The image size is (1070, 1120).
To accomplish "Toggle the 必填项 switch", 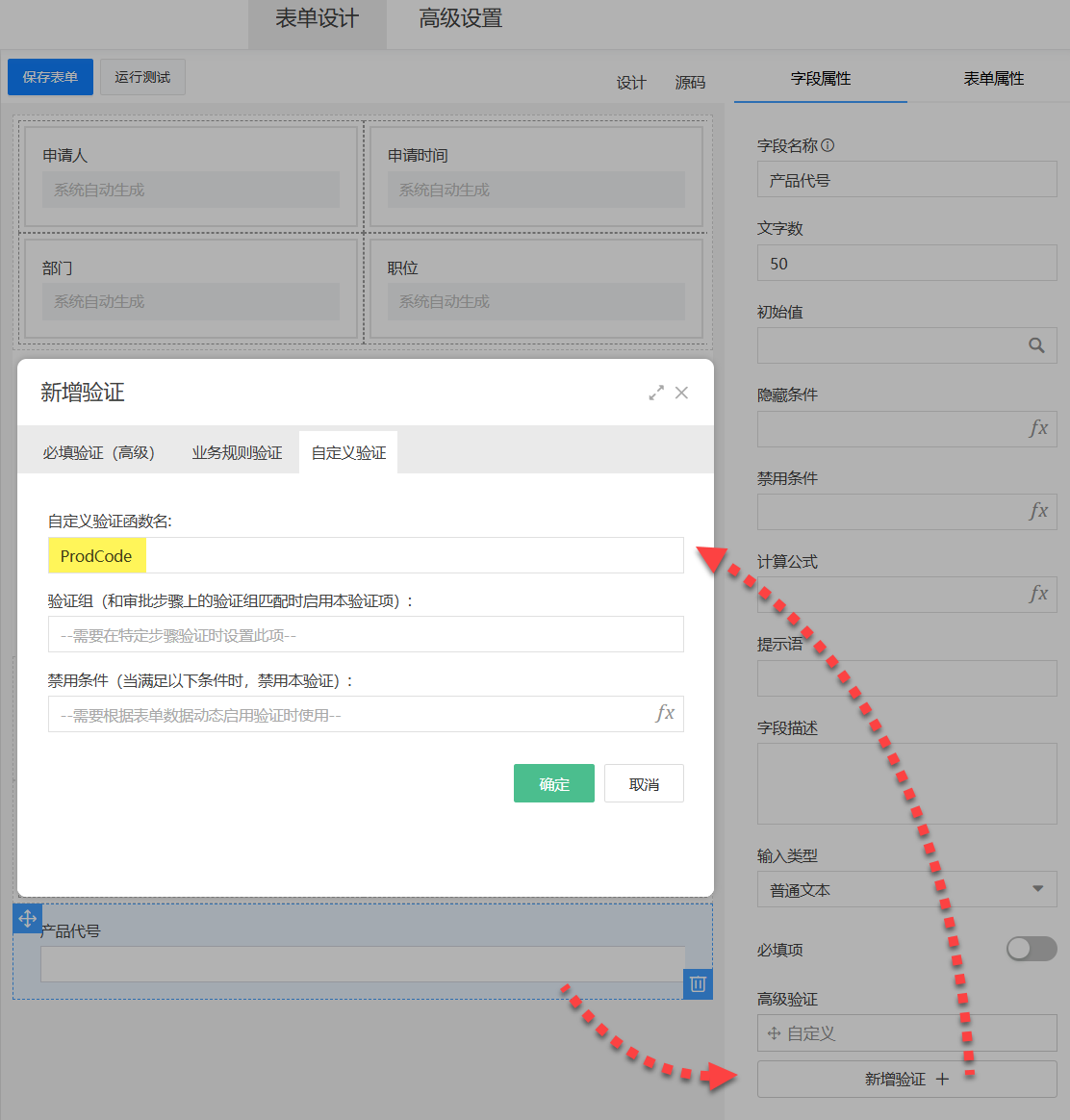I will 1031,949.
